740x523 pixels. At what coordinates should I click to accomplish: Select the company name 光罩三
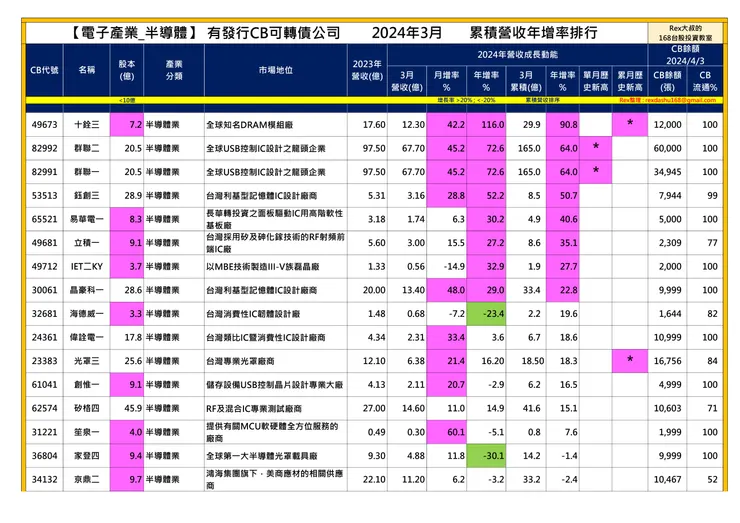coord(87,361)
